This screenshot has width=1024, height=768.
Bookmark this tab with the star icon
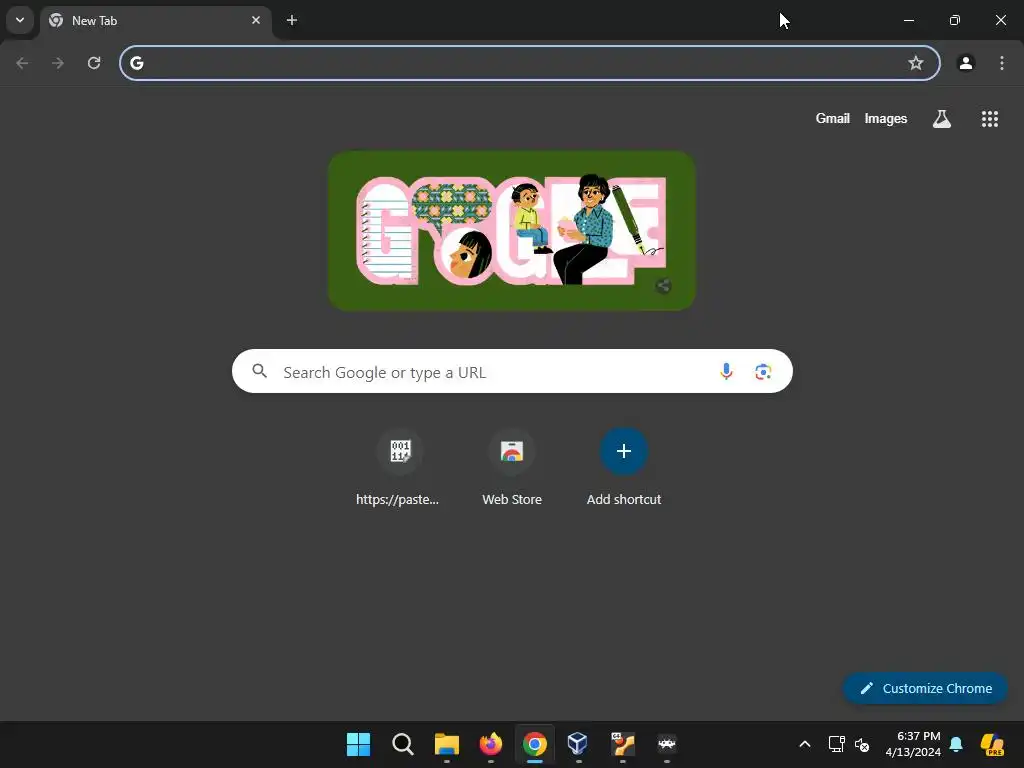pyautogui.click(x=916, y=63)
